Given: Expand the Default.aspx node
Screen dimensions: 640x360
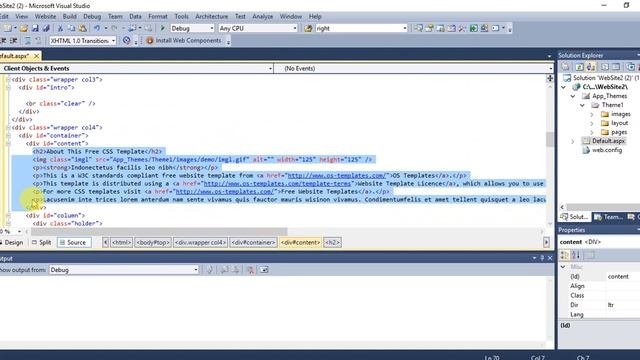Looking at the screenshot, I should [573, 141].
